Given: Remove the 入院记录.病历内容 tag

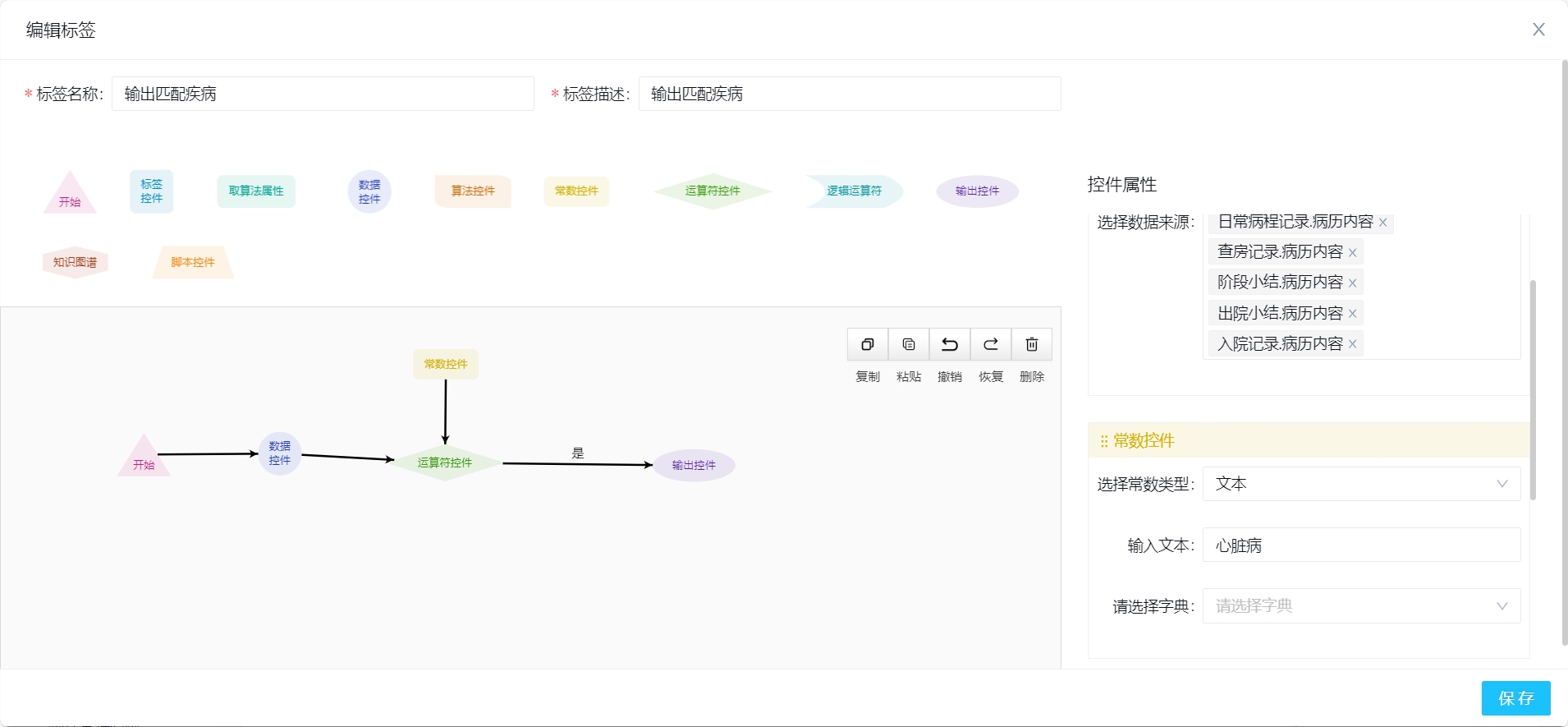Looking at the screenshot, I should 1352,345.
